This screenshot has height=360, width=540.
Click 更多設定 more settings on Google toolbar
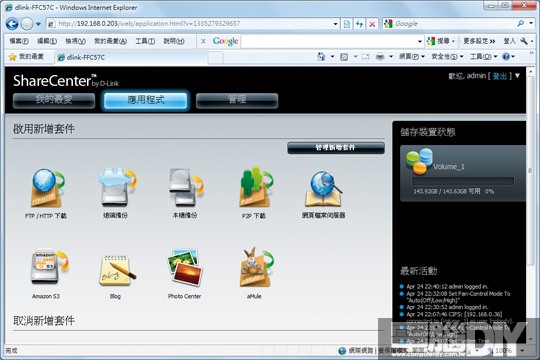point(479,41)
